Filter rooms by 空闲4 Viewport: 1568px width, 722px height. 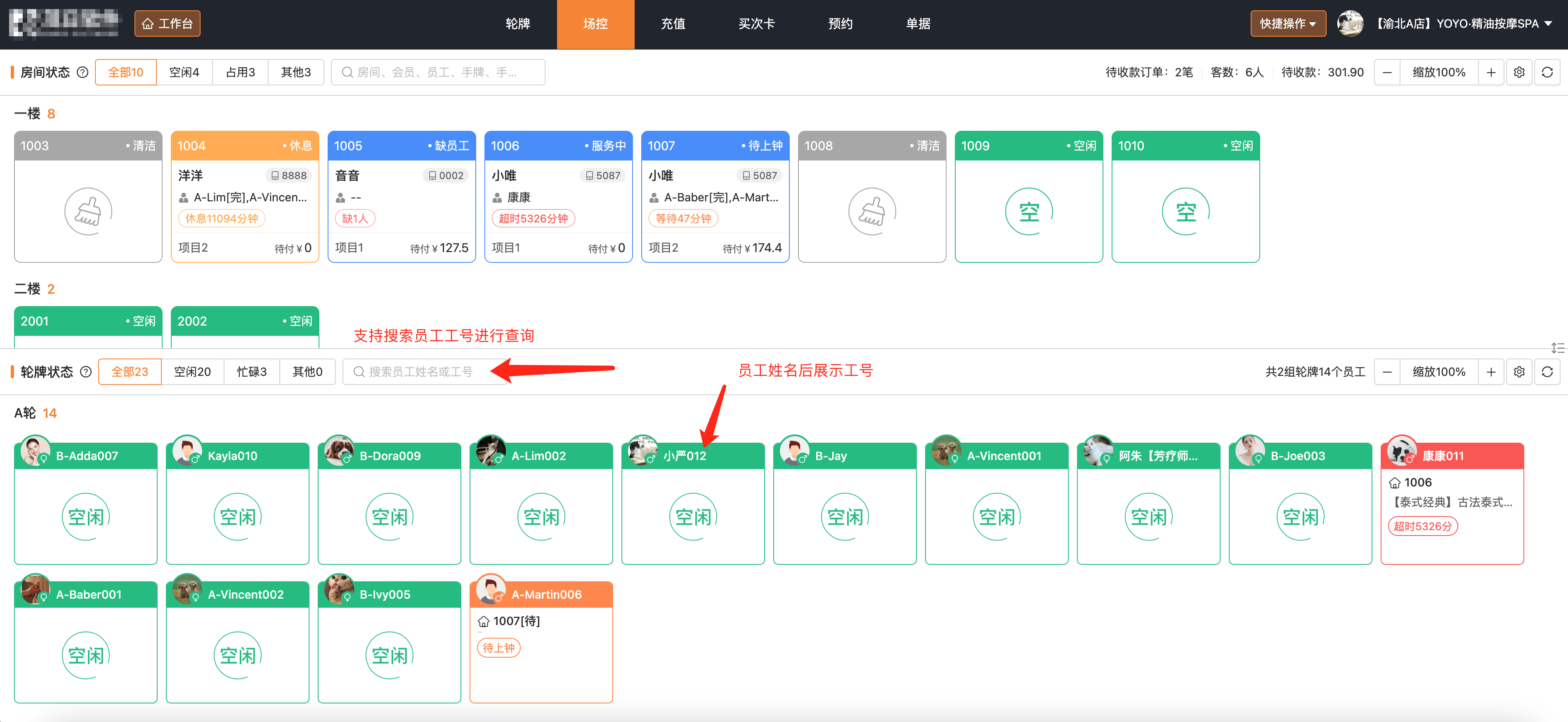pyautogui.click(x=184, y=73)
